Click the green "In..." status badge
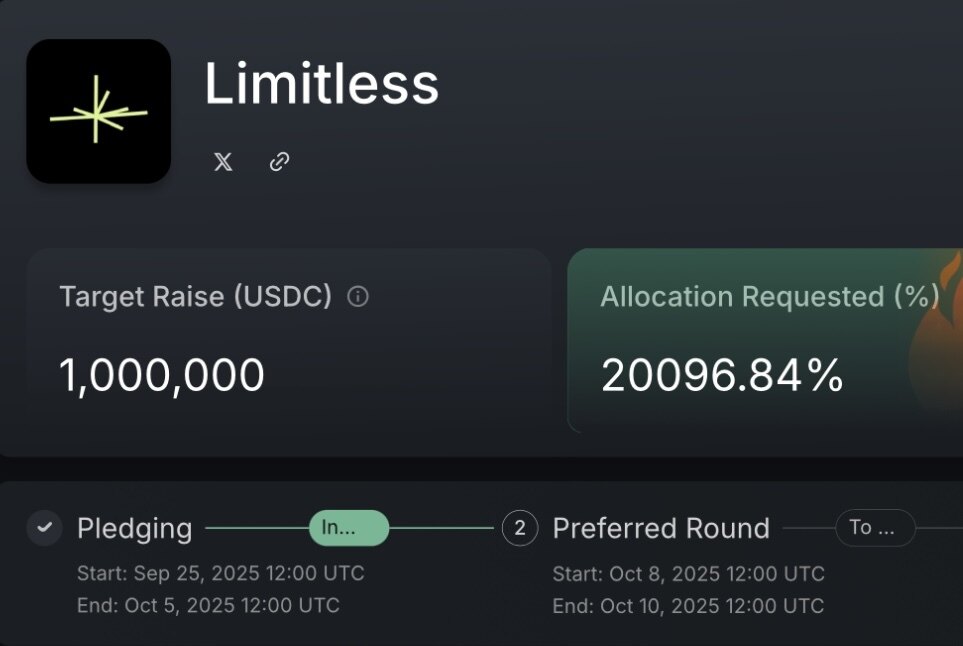The width and height of the screenshot is (963, 646). (348, 528)
